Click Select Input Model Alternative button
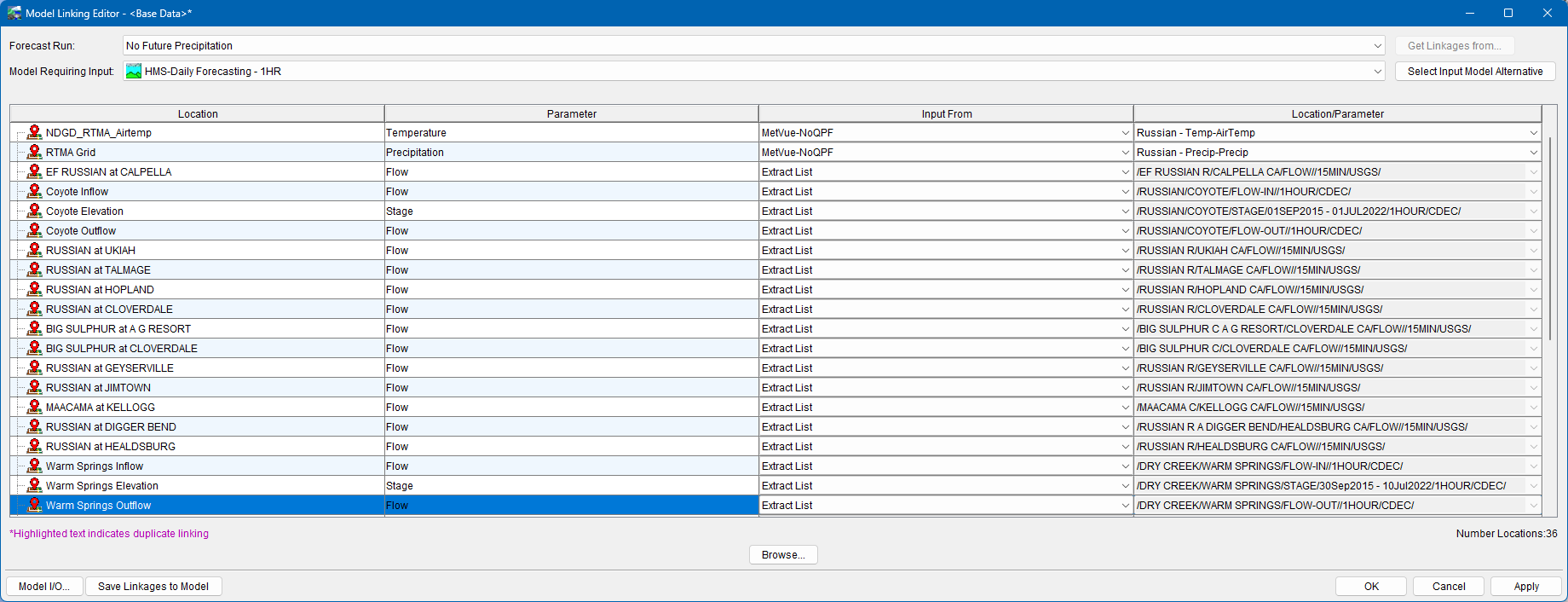Screen dimensions: 1568x602 pos(1475,72)
